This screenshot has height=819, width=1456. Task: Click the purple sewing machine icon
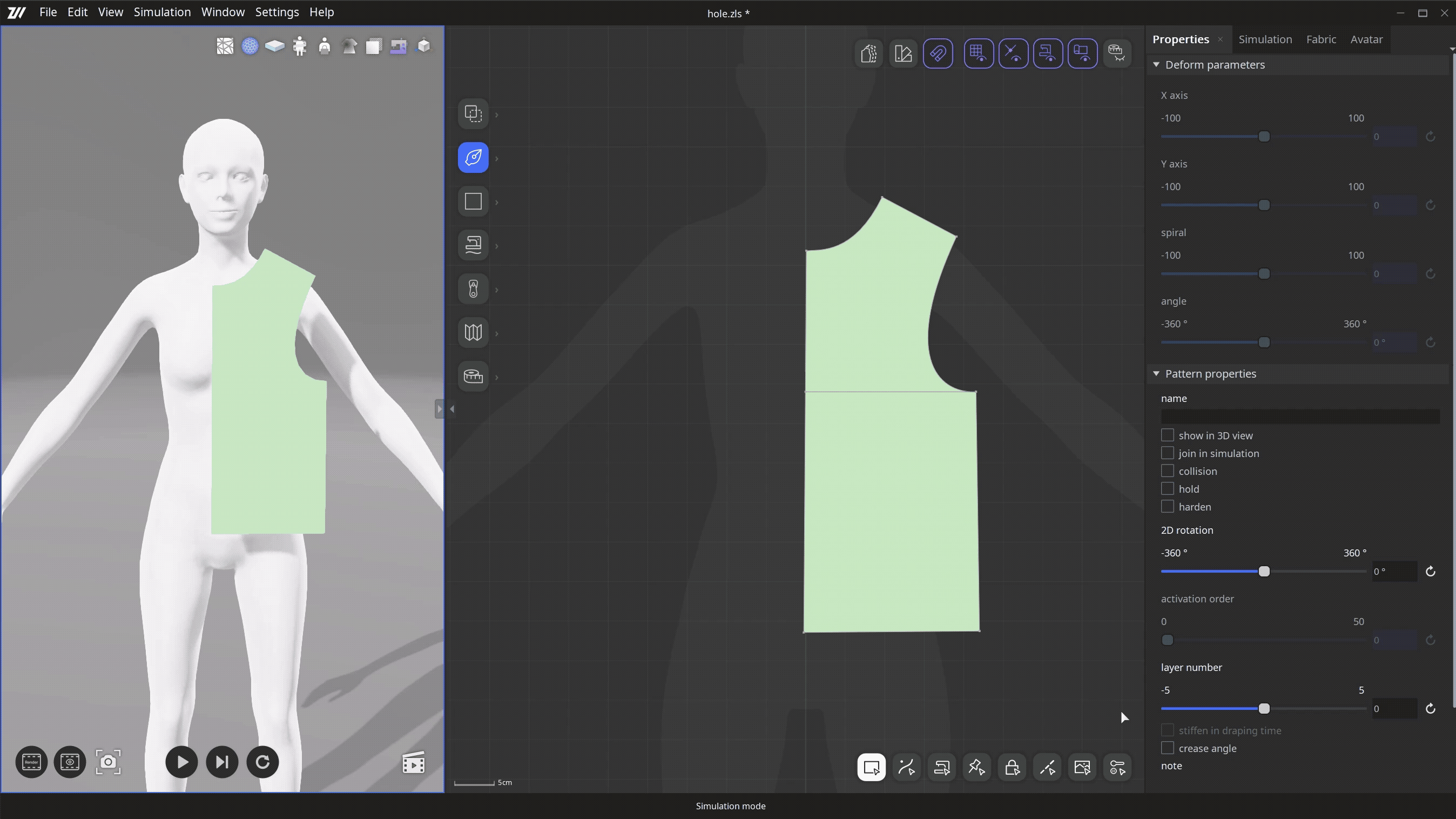click(399, 46)
